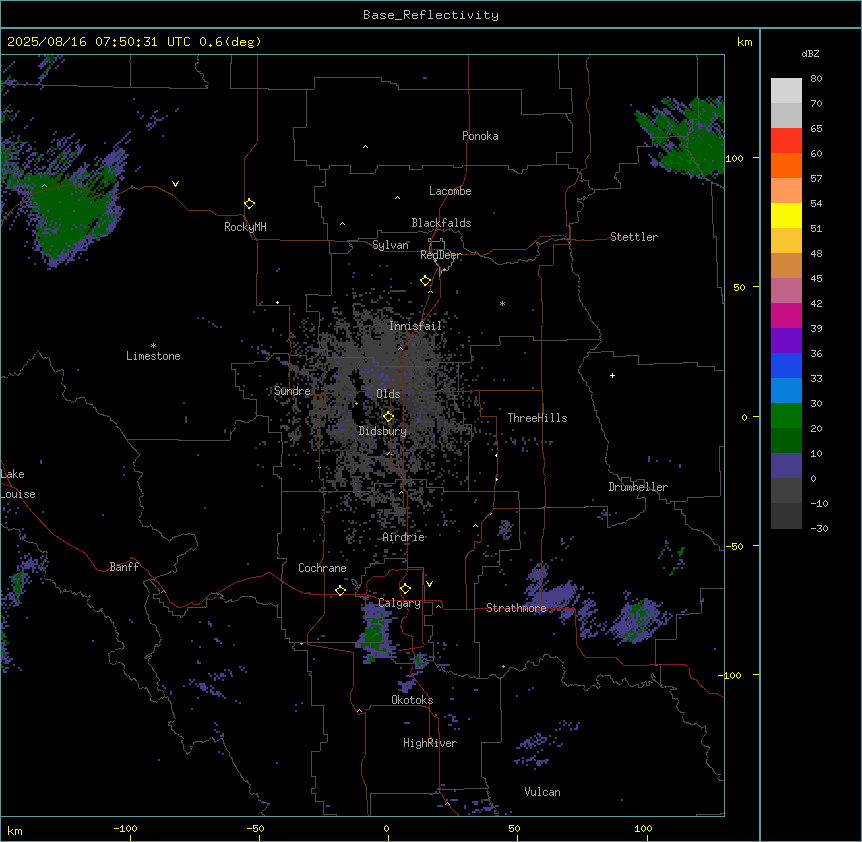This screenshot has width=862, height=842.
Task: Select the 50 tick on the bottom axis
Action: click(515, 828)
